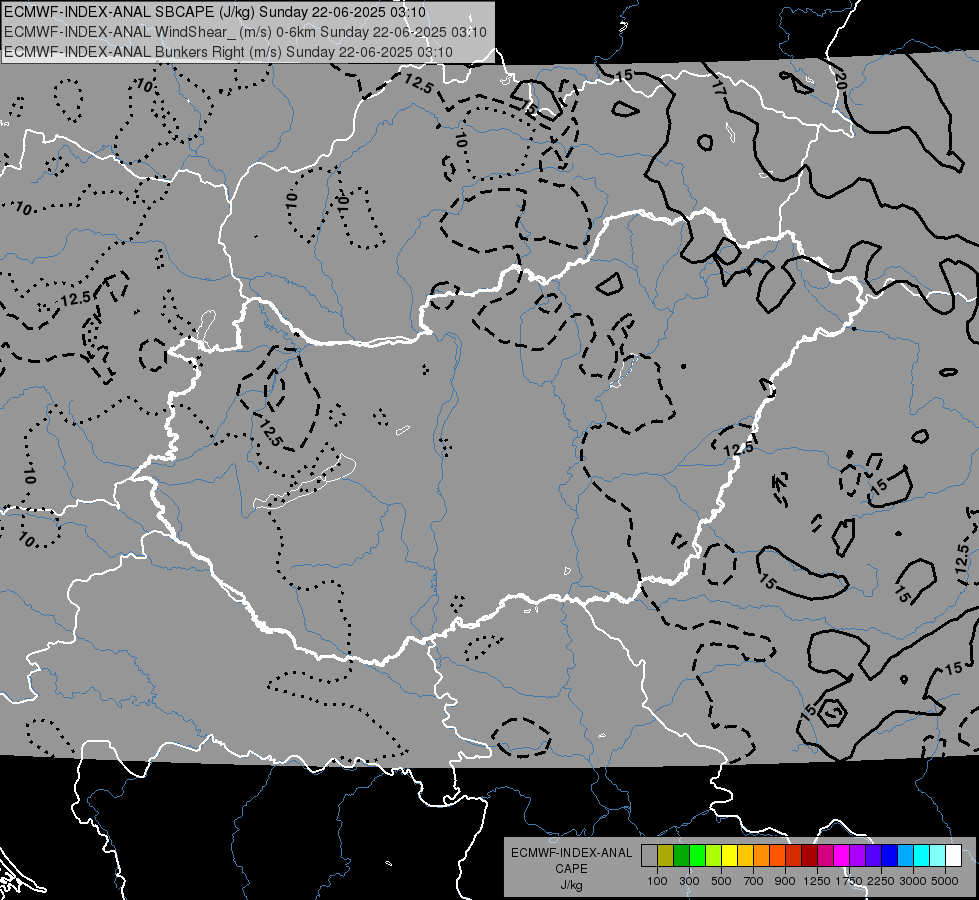Select the olive legend swatch
The image size is (979, 900).
click(x=665, y=856)
